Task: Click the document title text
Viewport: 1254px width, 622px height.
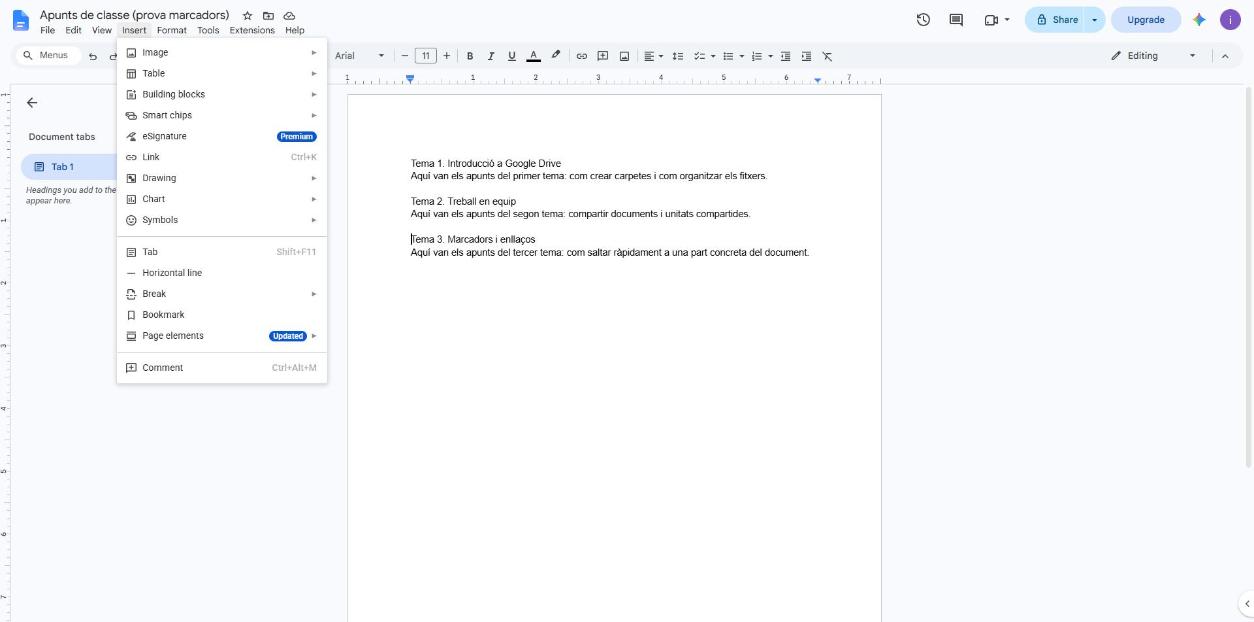Action: pos(134,15)
